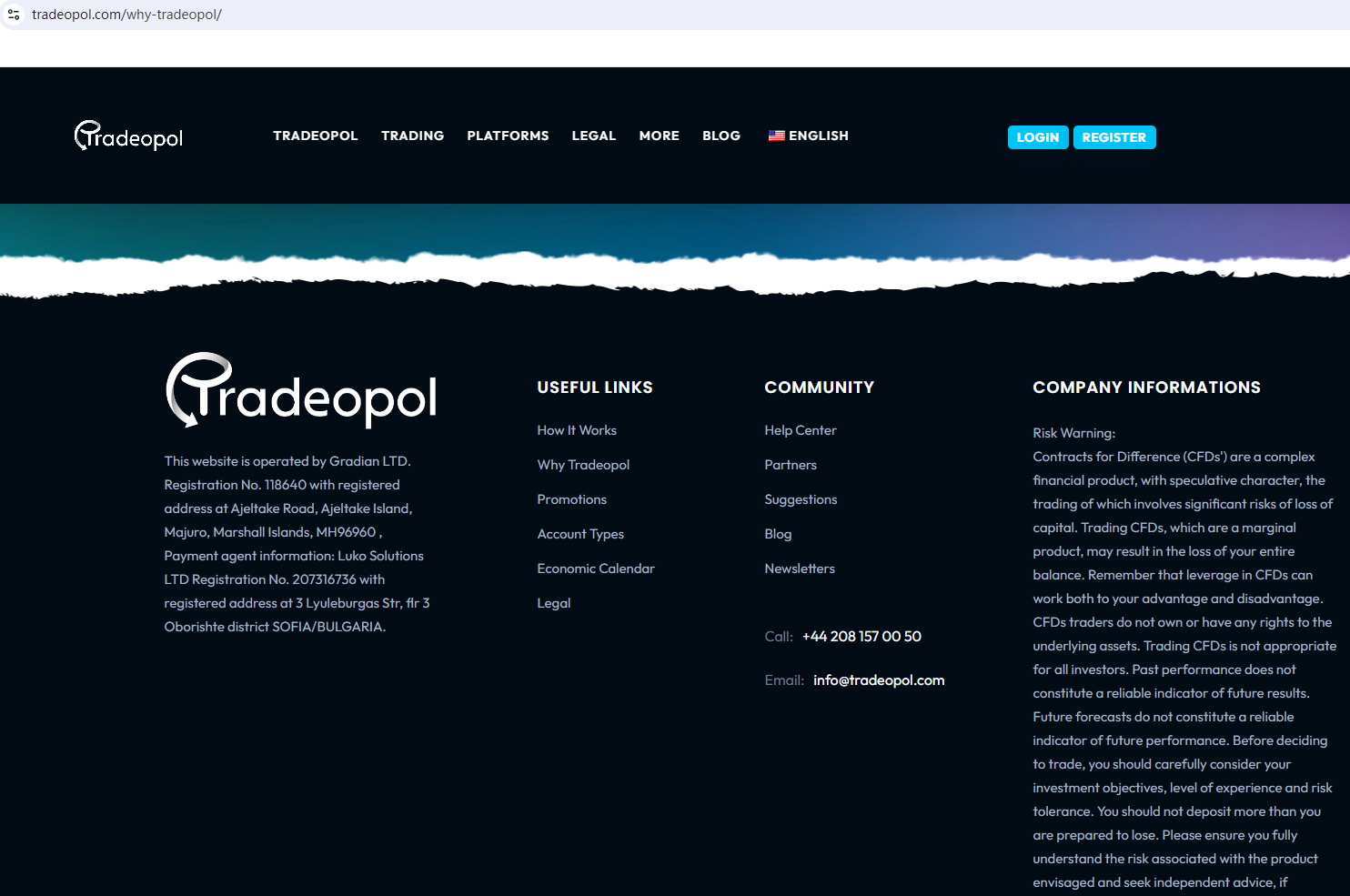Click the info@tradeopol.com email address
Screen dimensions: 1350x896
point(879,680)
